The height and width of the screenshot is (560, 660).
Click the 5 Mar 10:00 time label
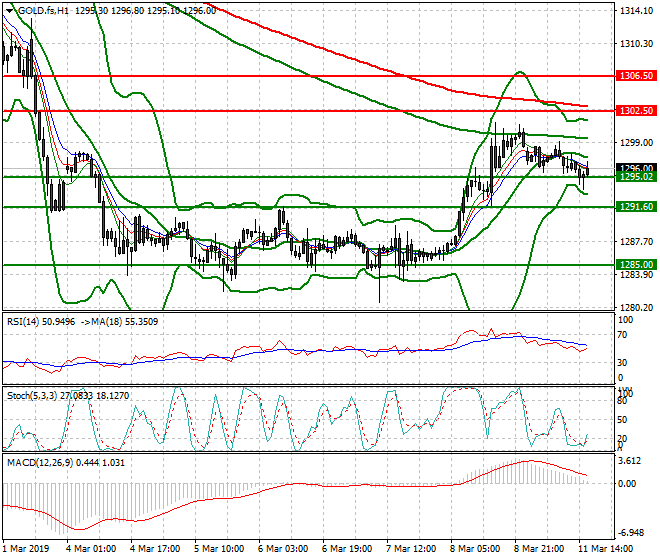click(x=219, y=549)
